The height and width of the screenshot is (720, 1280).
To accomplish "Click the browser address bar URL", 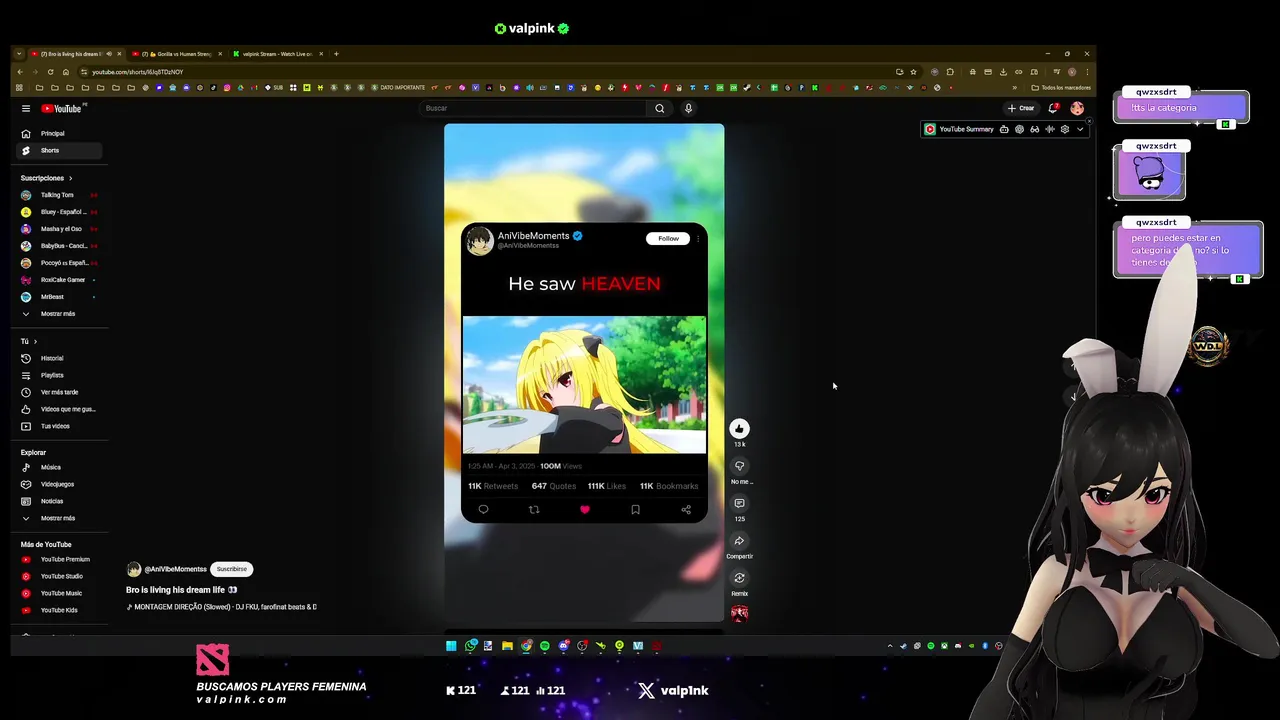I will point(138,72).
